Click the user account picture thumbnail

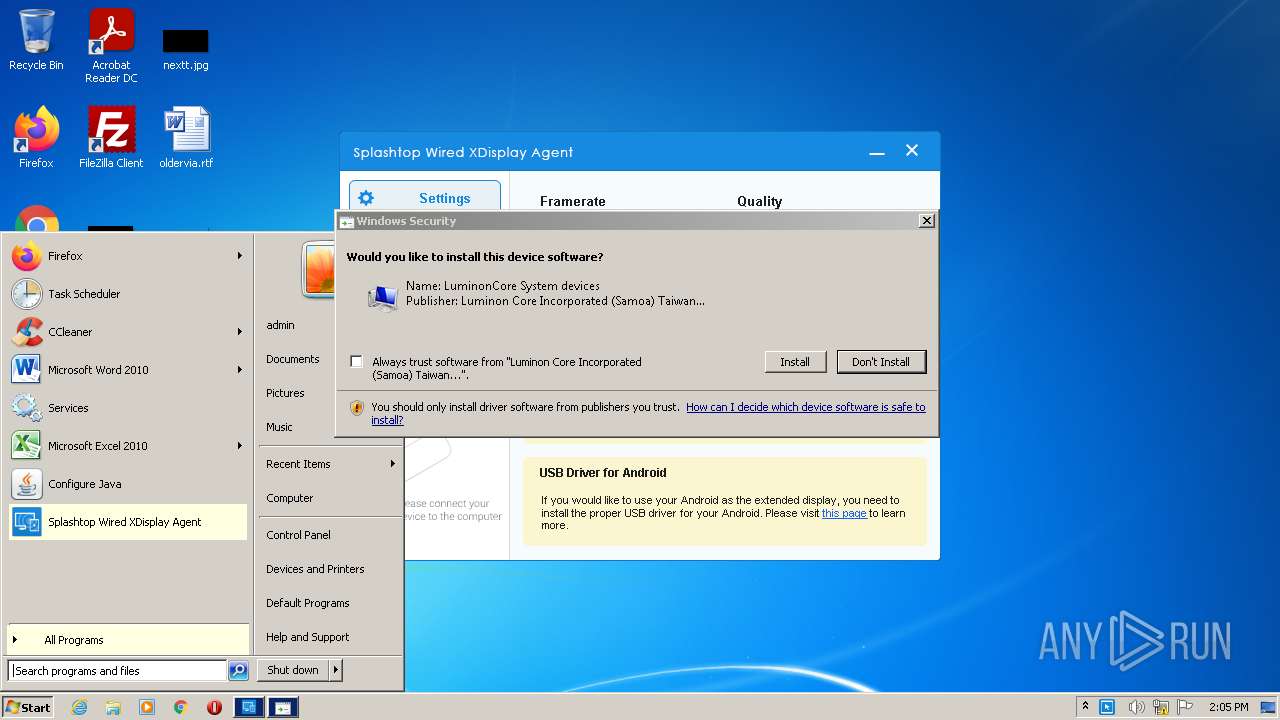click(x=319, y=268)
